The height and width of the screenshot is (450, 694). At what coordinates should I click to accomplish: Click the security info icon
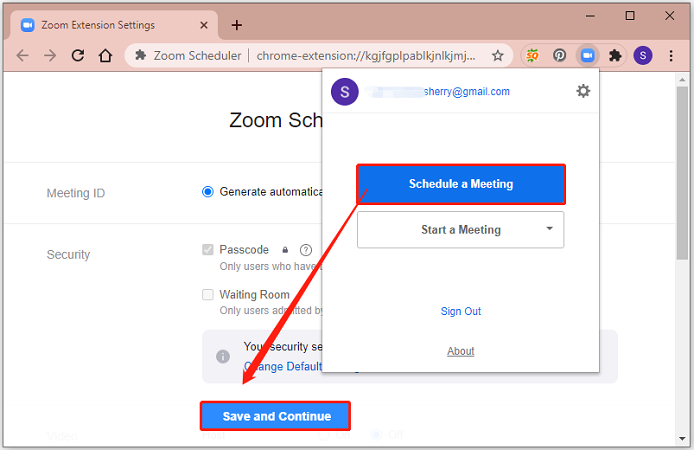[x=223, y=356]
